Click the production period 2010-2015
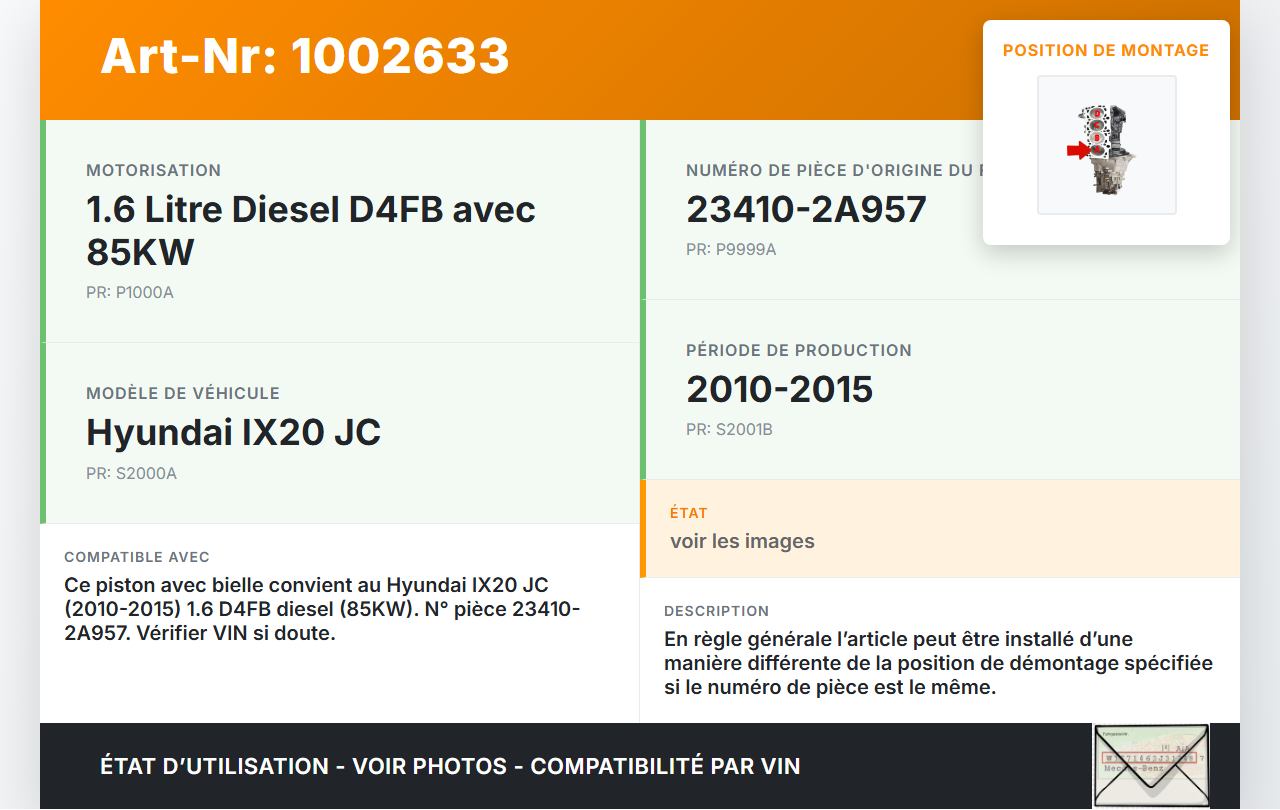 [779, 389]
